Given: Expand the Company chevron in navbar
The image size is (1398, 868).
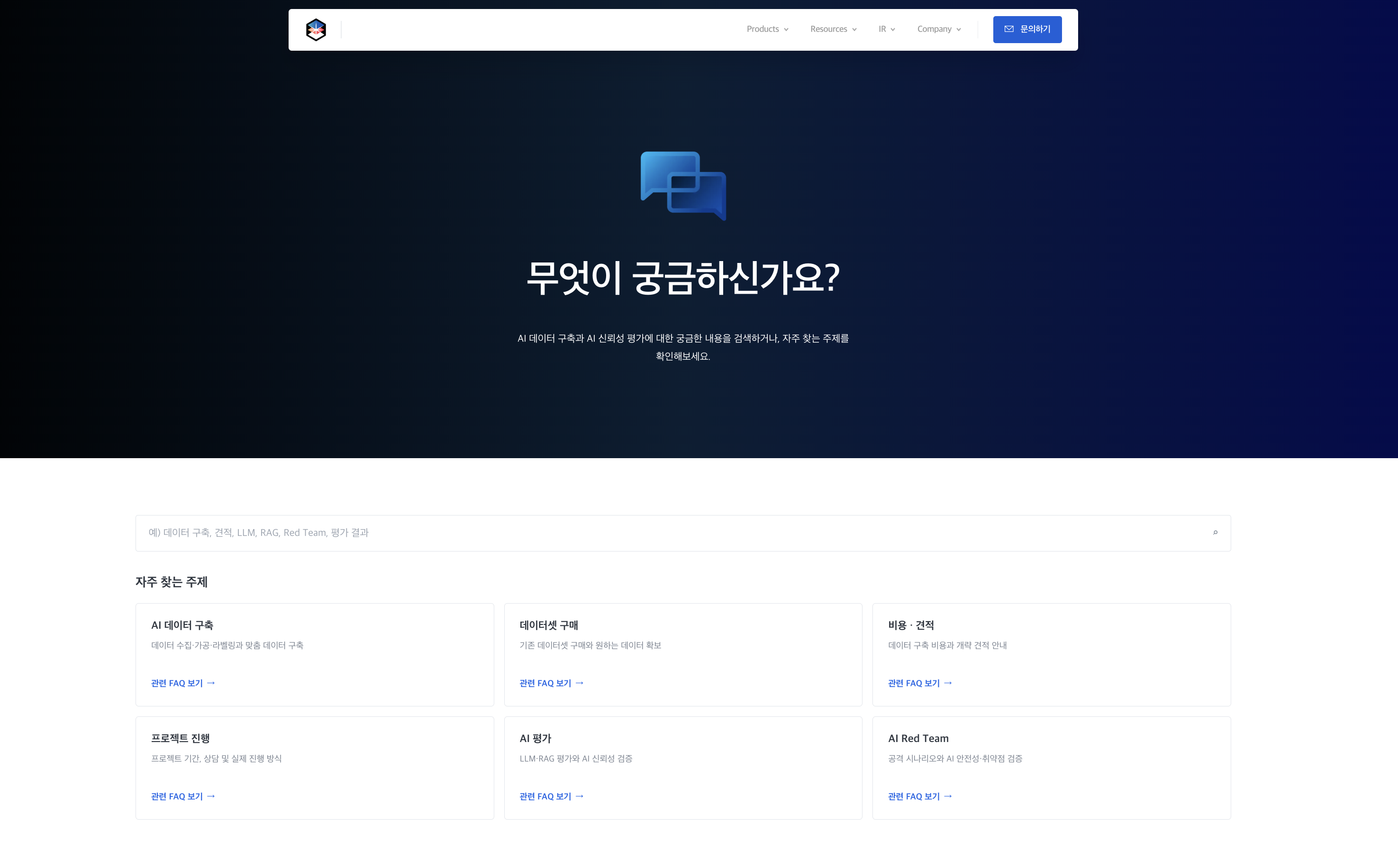Looking at the screenshot, I should [x=959, y=30].
